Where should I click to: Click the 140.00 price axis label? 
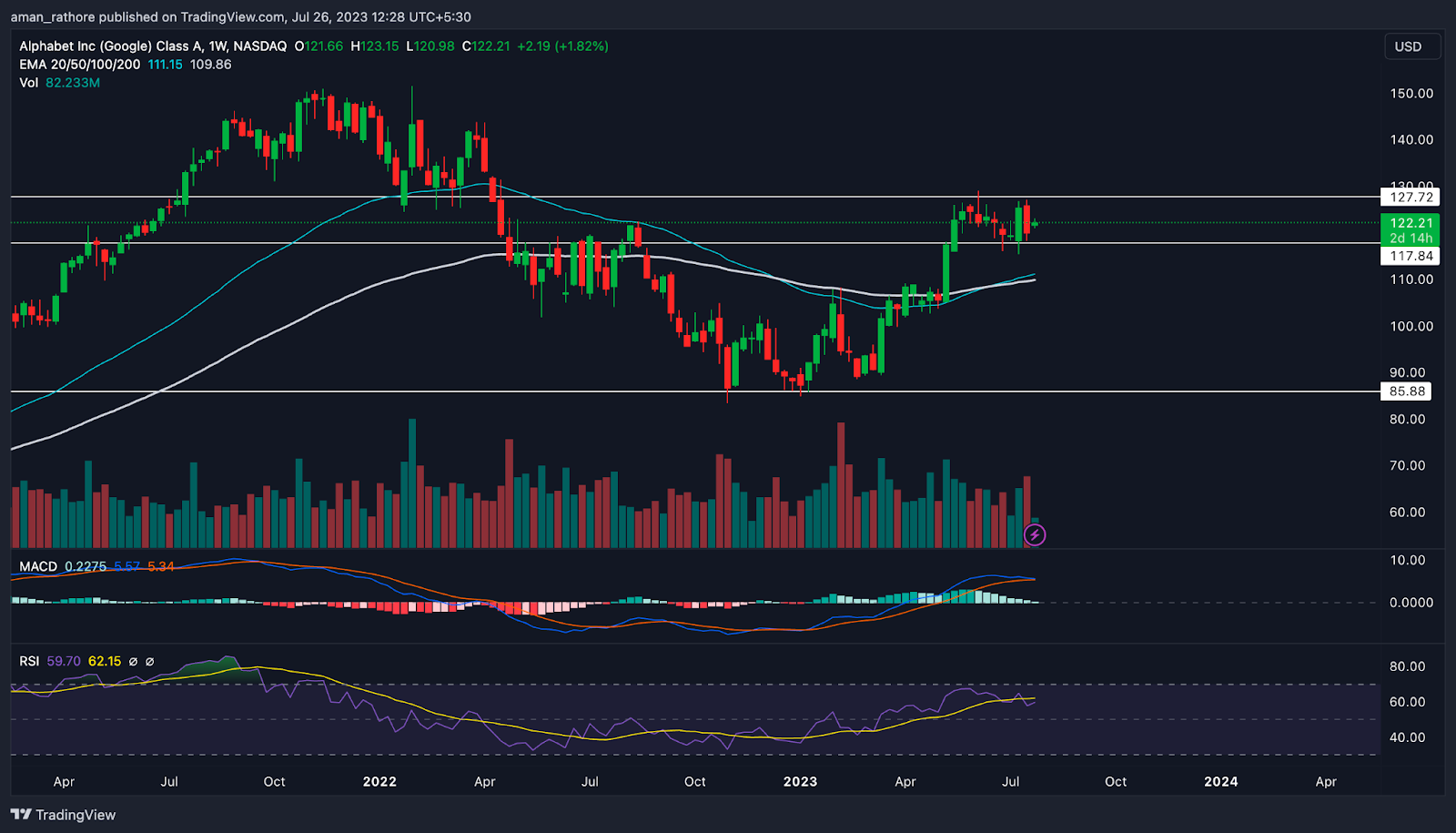click(x=1411, y=139)
